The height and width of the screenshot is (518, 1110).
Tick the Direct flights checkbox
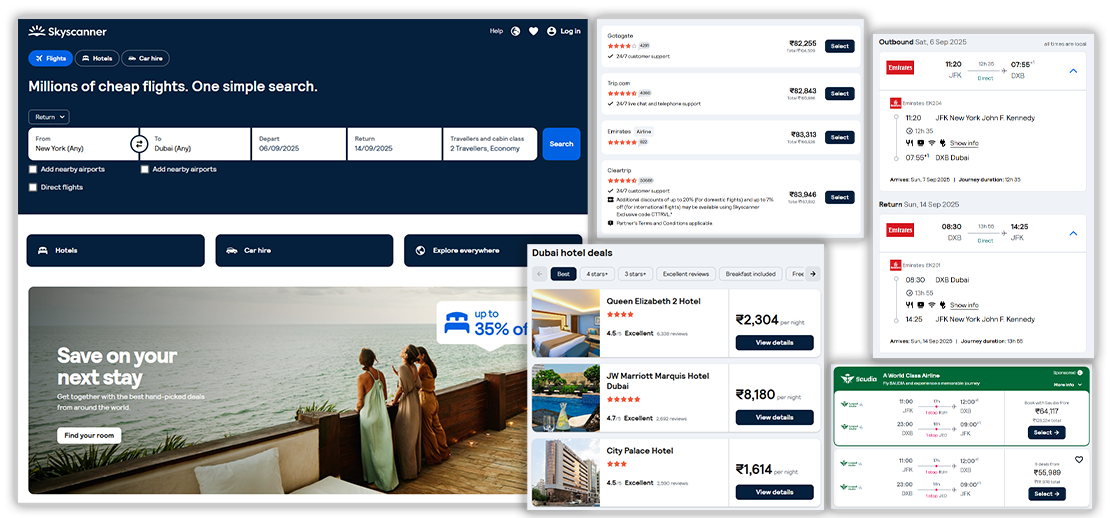33,188
